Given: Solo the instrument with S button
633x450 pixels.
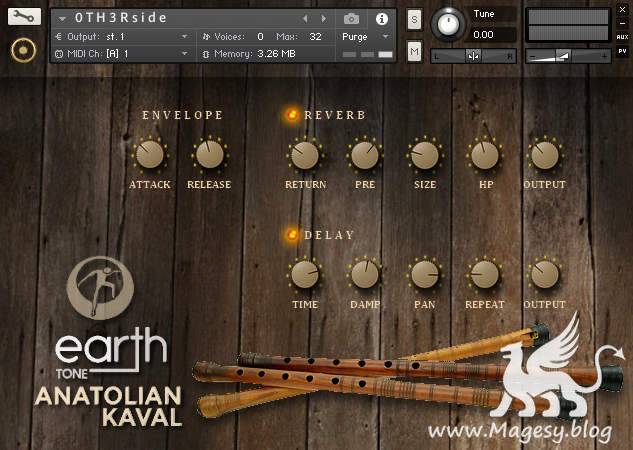Looking at the screenshot, I should [x=414, y=19].
